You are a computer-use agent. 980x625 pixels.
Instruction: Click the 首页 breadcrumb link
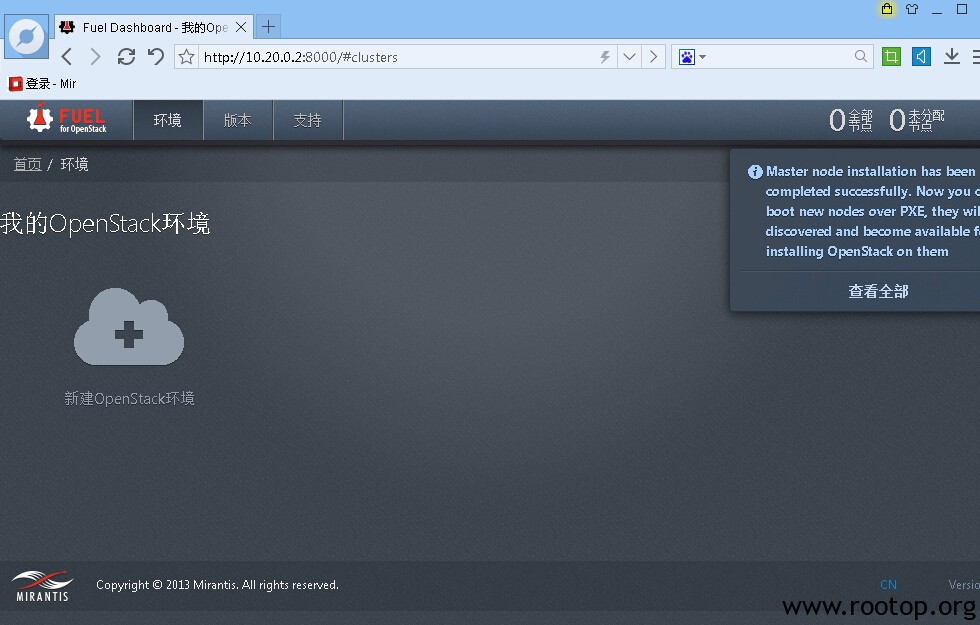28,164
